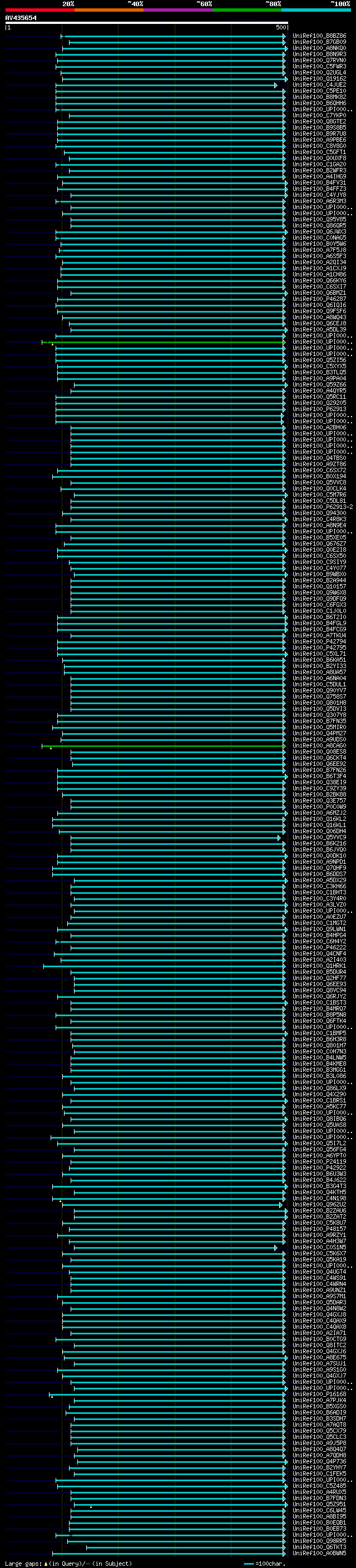Select label UniRef100_P24119

(319, 1161)
